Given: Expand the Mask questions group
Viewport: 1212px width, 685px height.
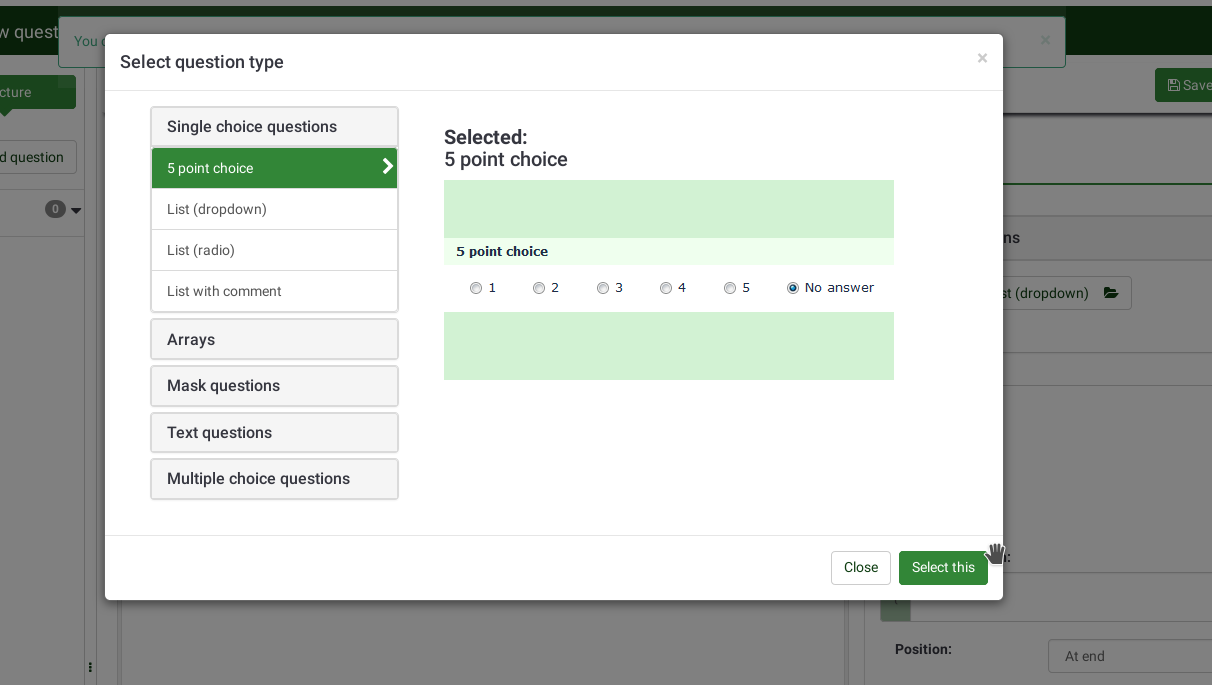Looking at the screenshot, I should pyautogui.click(x=274, y=386).
